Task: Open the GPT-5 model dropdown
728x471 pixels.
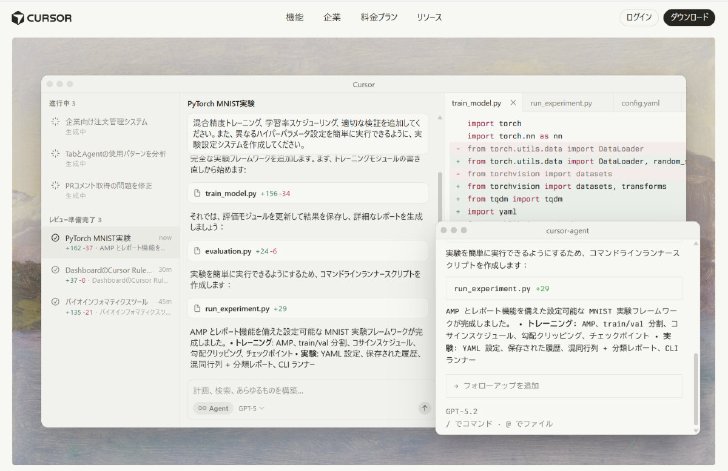Action: tap(251, 408)
